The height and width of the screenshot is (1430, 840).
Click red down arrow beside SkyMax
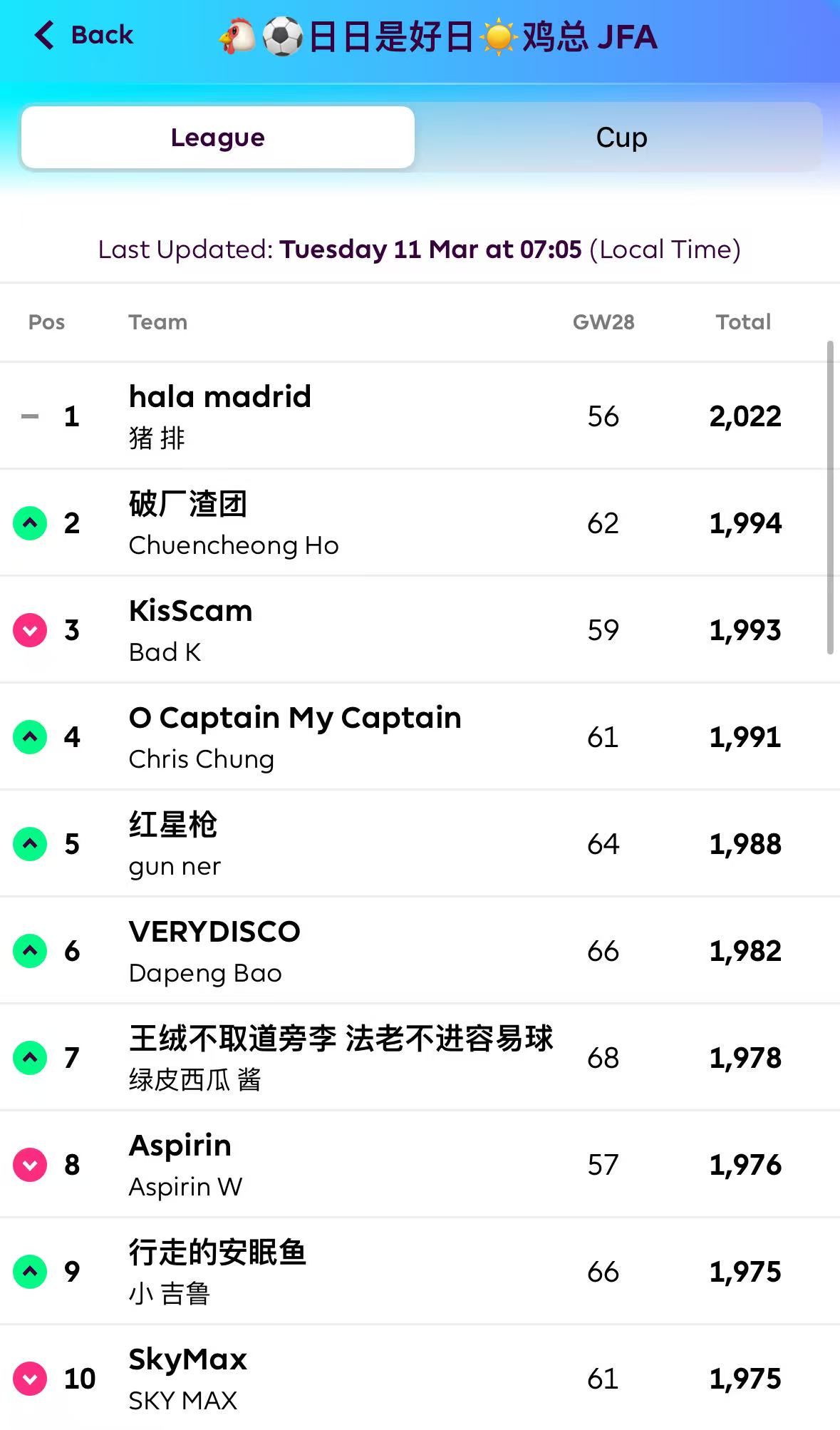coord(30,1379)
